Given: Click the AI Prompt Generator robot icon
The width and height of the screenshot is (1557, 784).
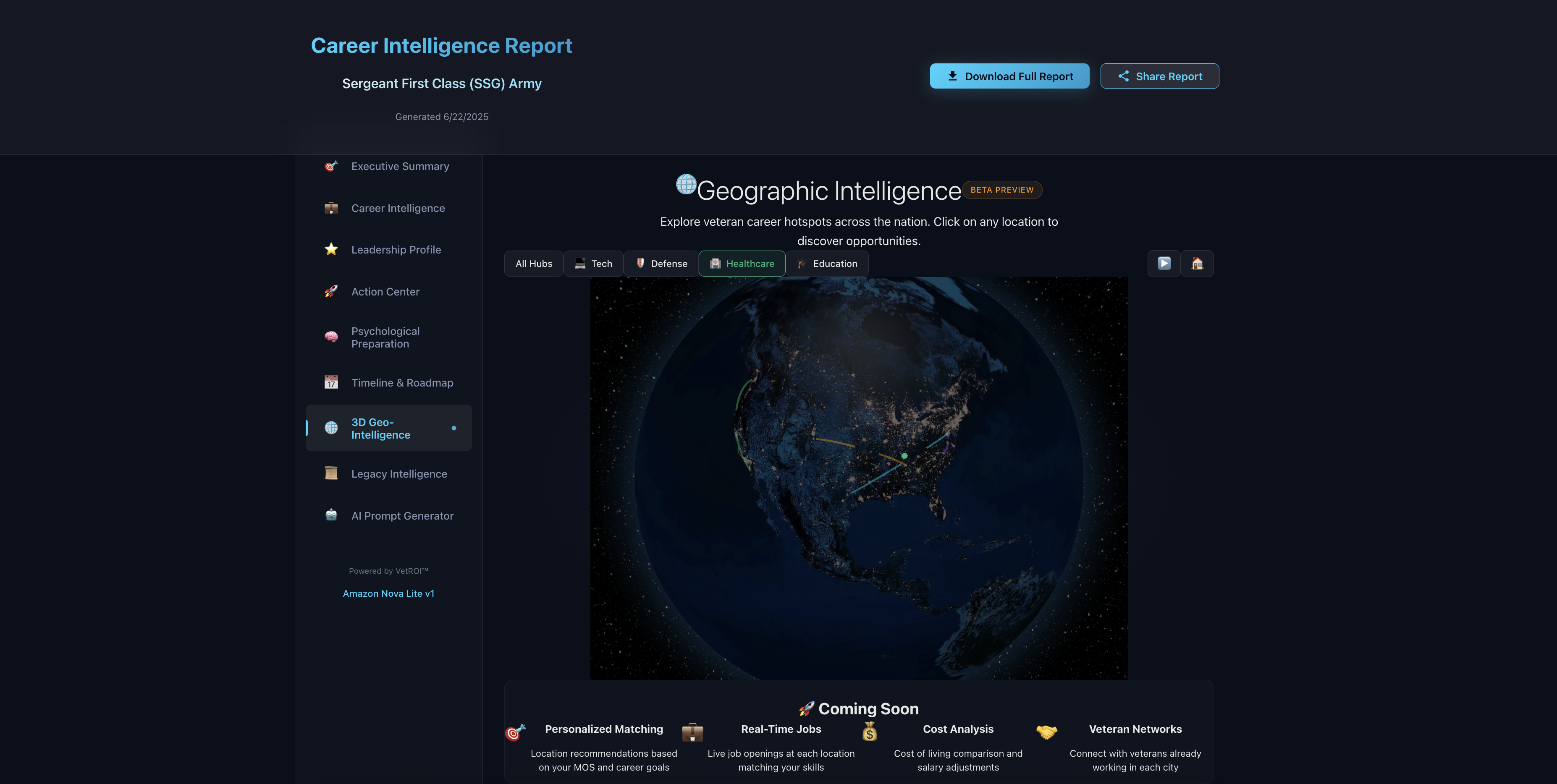Looking at the screenshot, I should click(331, 515).
